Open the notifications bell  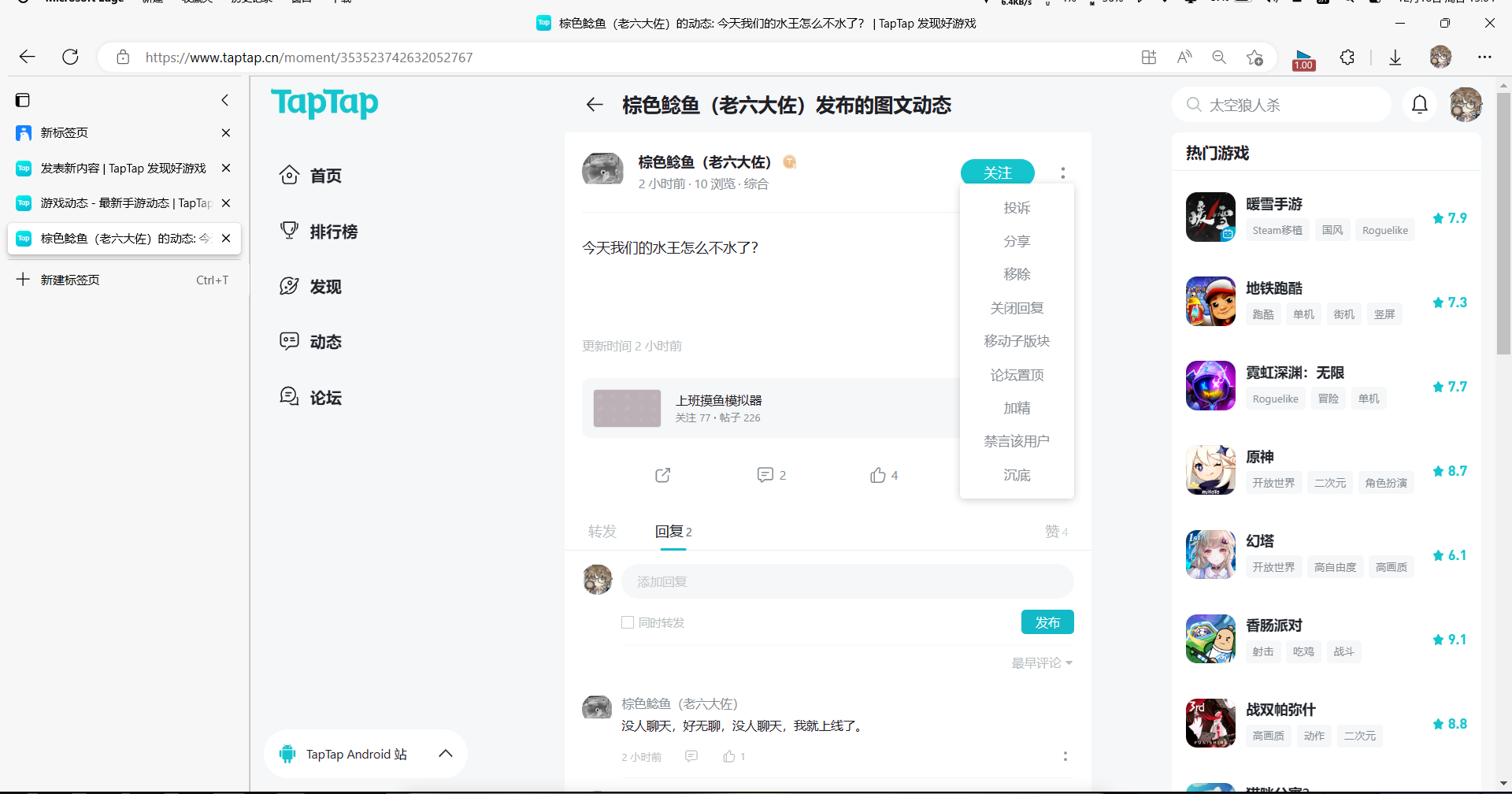[1420, 104]
